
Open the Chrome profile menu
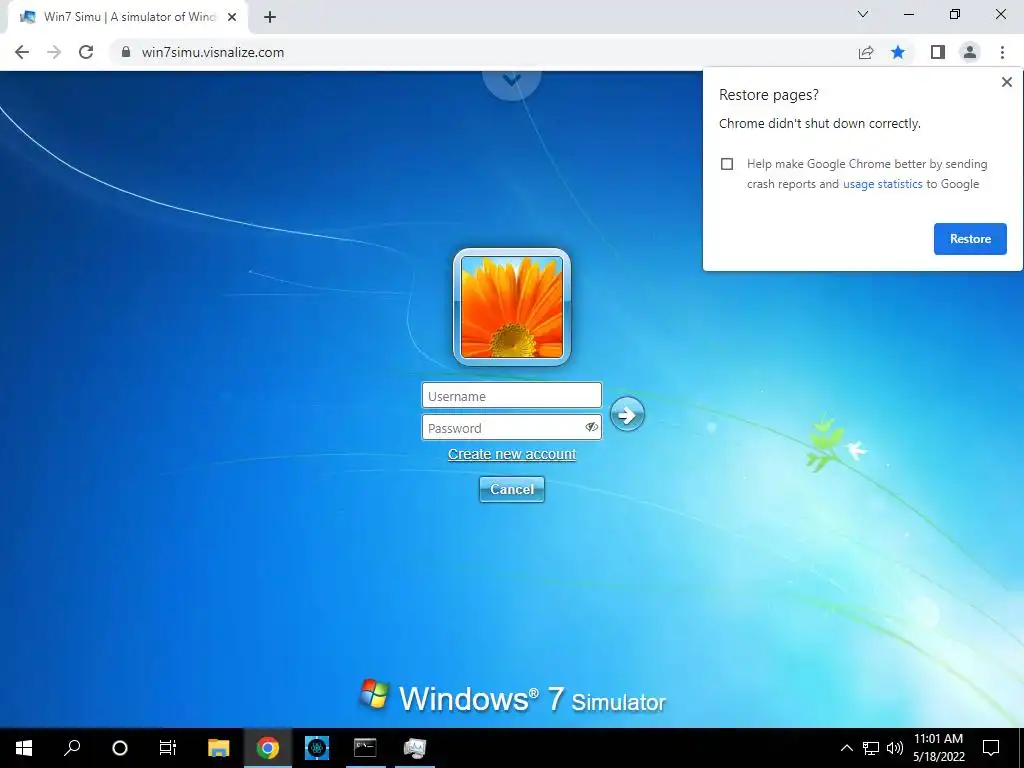(x=970, y=52)
